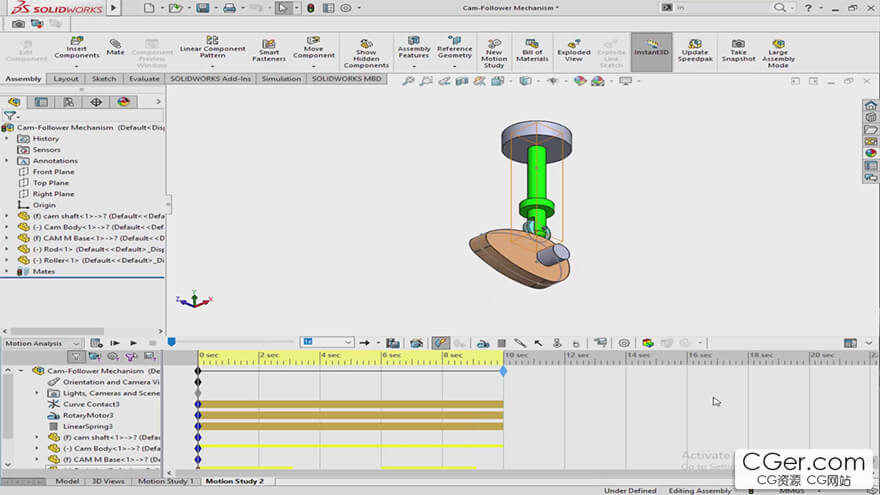
Task: Collapse Cam-Follower Mechanism in motion tree
Action: click(x=21, y=370)
